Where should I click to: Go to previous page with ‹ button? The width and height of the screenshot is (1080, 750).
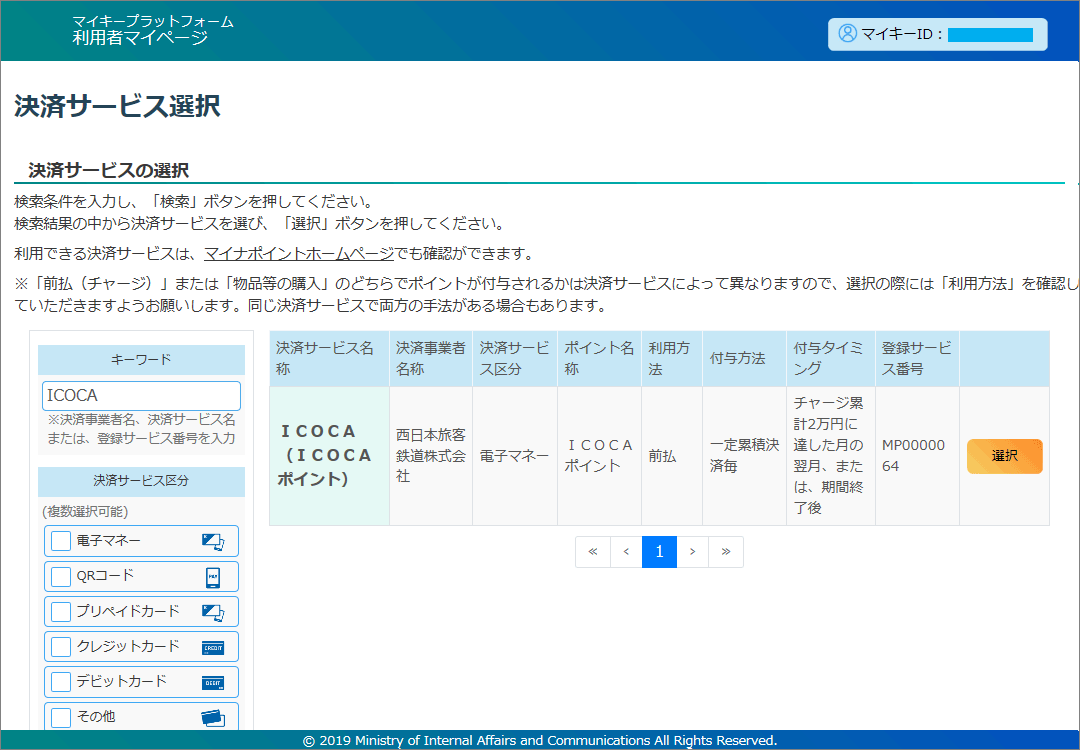click(x=626, y=552)
